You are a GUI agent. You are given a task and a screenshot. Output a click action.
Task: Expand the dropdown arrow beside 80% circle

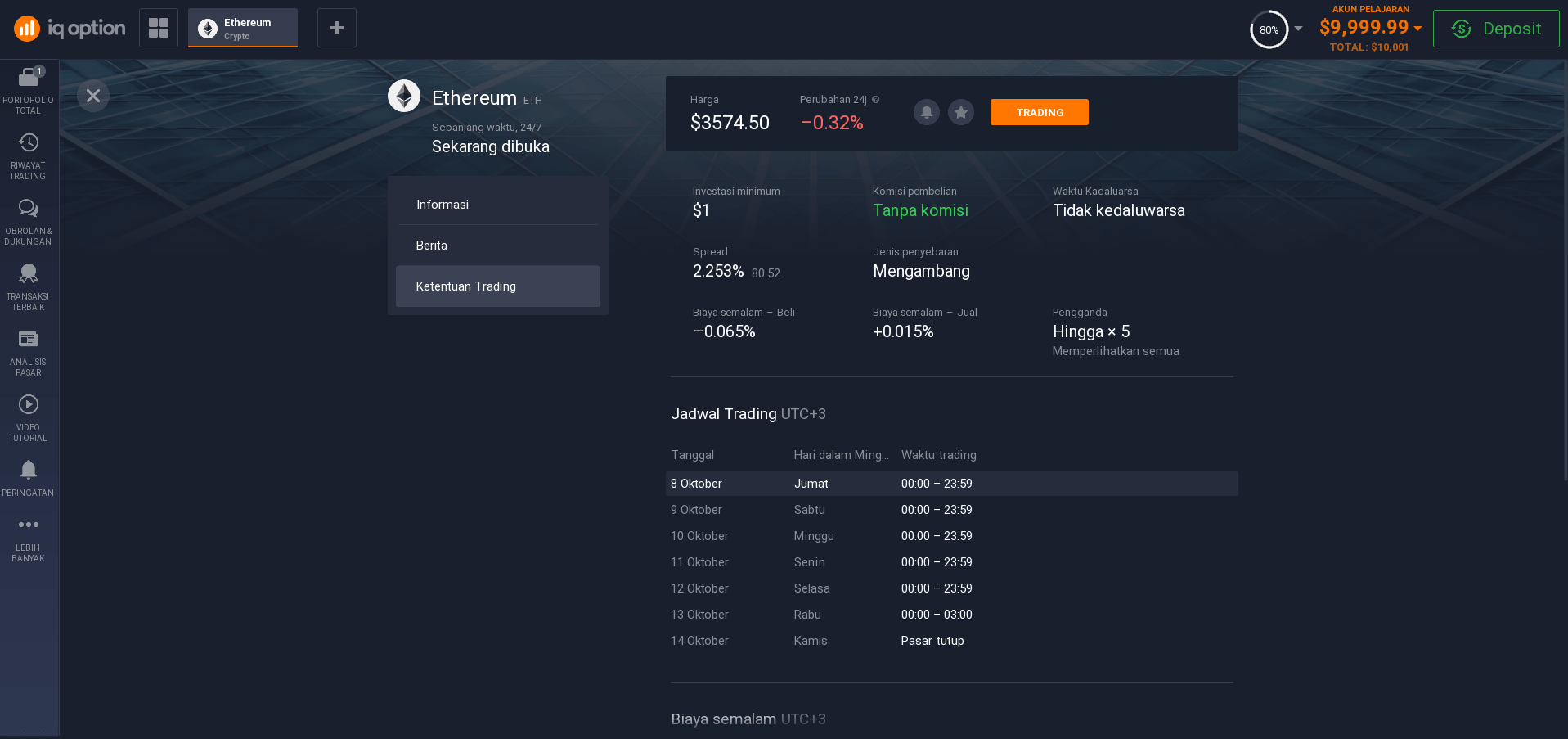(x=1298, y=29)
